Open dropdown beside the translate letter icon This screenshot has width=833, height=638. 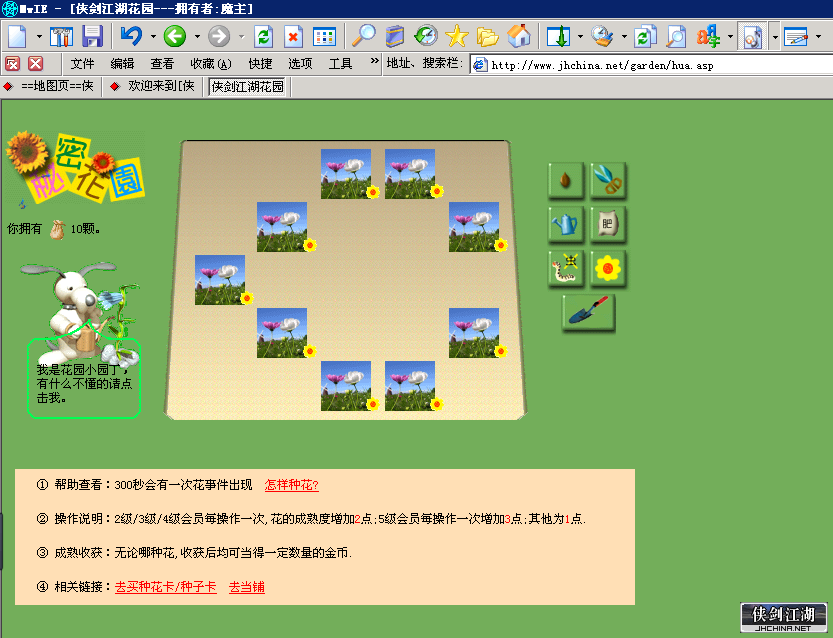coord(730,37)
